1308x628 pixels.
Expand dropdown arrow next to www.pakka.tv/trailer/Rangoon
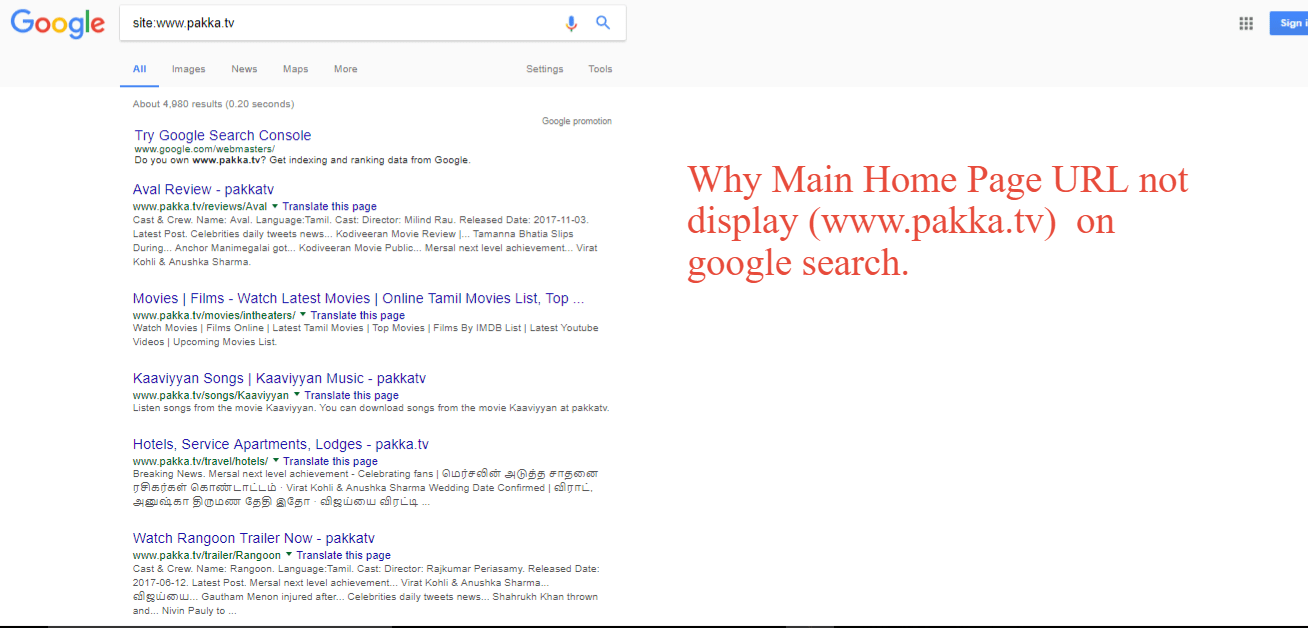[x=289, y=555]
